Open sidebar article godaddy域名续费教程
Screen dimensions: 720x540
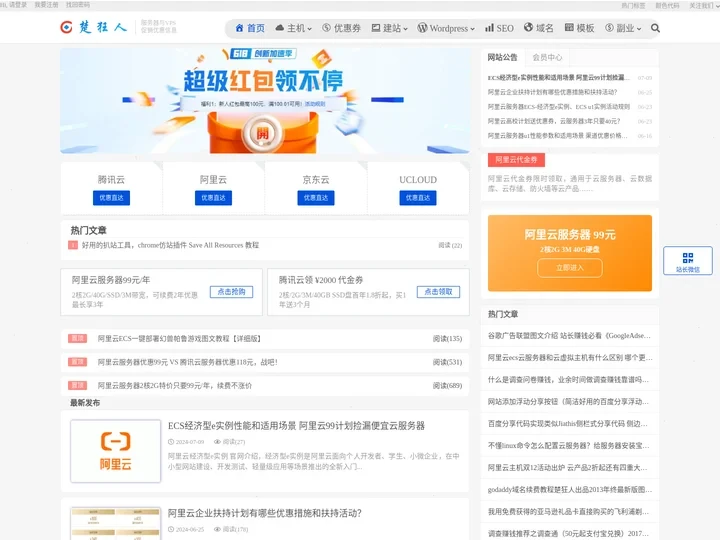(569, 490)
